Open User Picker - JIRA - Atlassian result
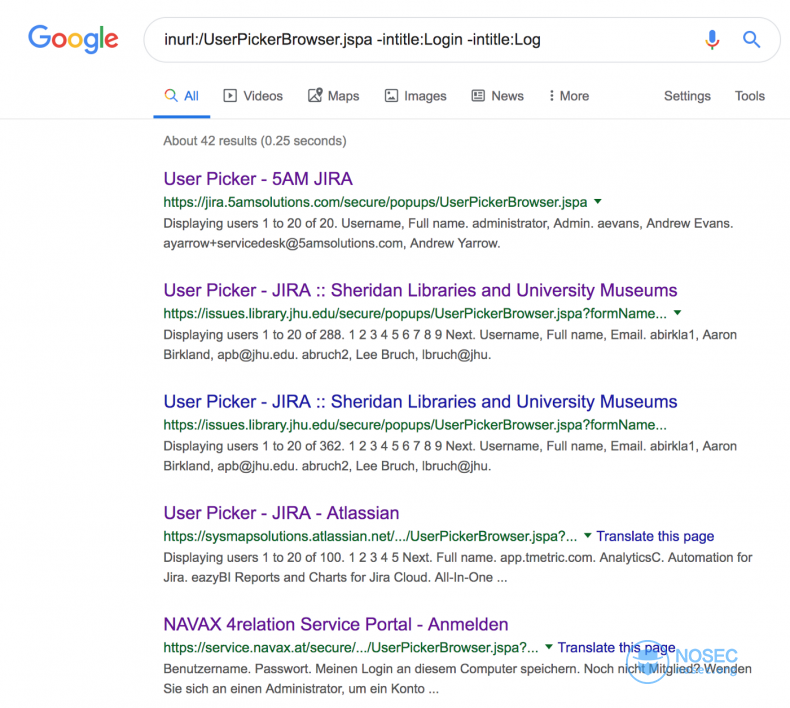Image resolution: width=790 pixels, height=708 pixels. click(x=281, y=513)
